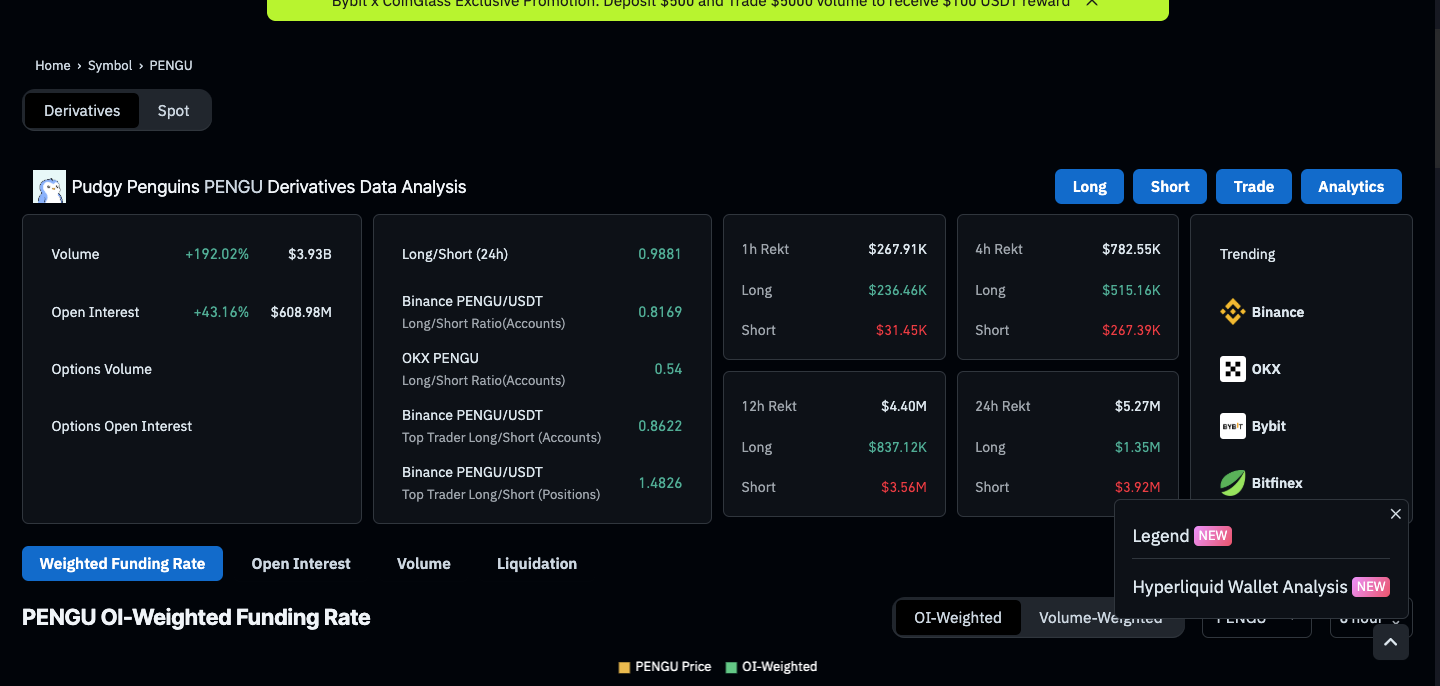Click Open Interest value $608.98M
This screenshot has width=1440, height=686.
[x=301, y=312]
